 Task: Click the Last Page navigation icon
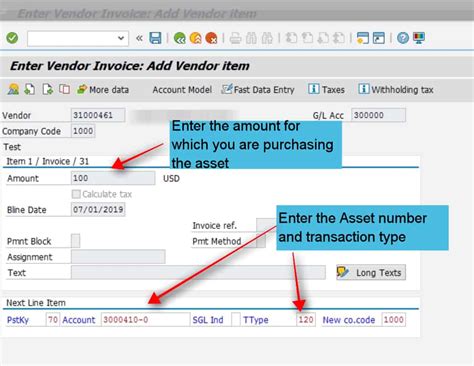pyautogui.click(x=339, y=38)
